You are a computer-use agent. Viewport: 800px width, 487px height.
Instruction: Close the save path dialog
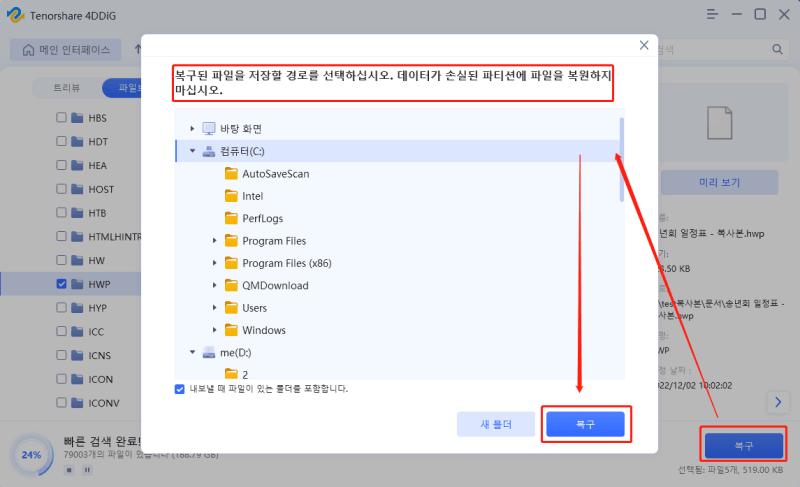[644, 45]
